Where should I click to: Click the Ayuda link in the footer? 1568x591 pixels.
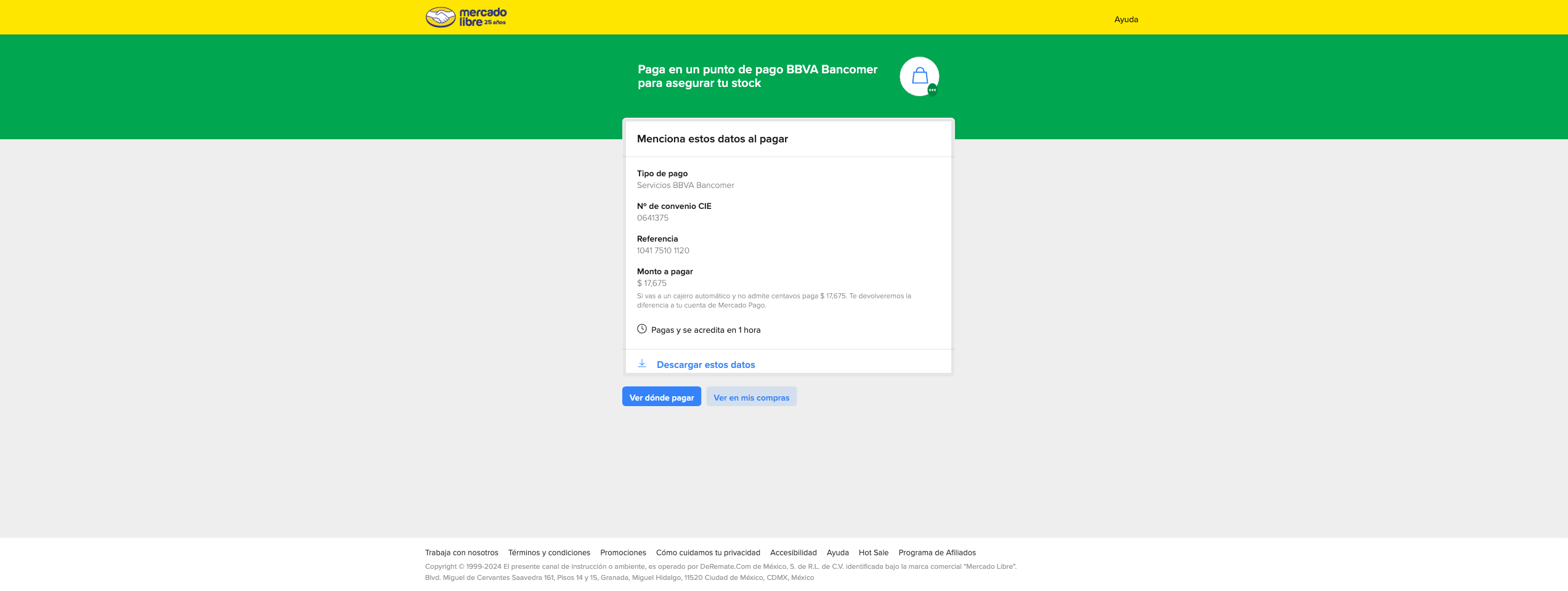pos(837,553)
